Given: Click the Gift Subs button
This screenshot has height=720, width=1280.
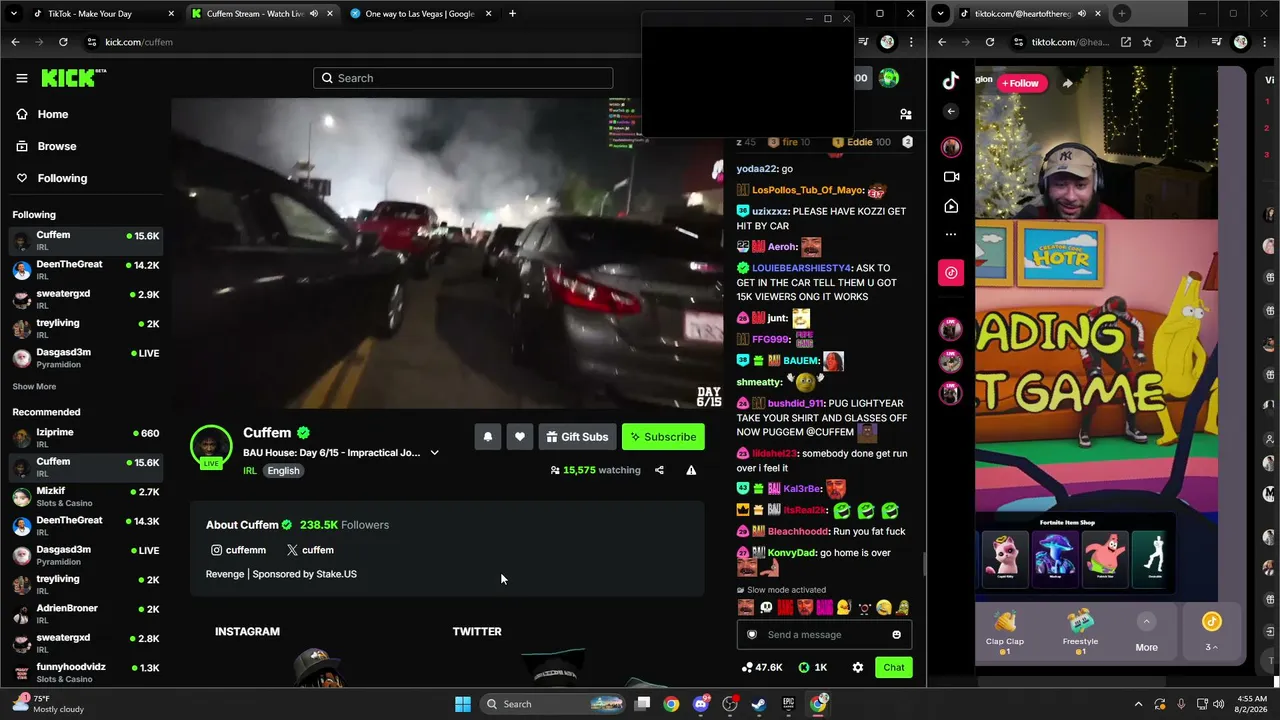Looking at the screenshot, I should [577, 437].
